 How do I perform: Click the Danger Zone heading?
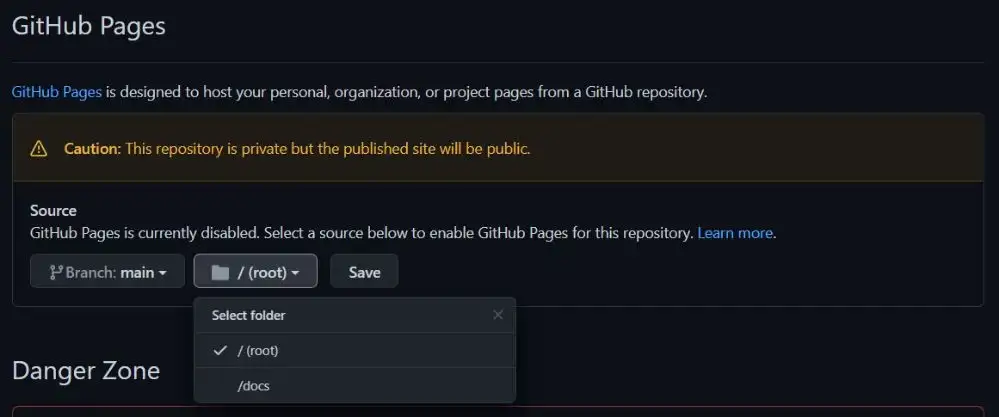coord(86,371)
